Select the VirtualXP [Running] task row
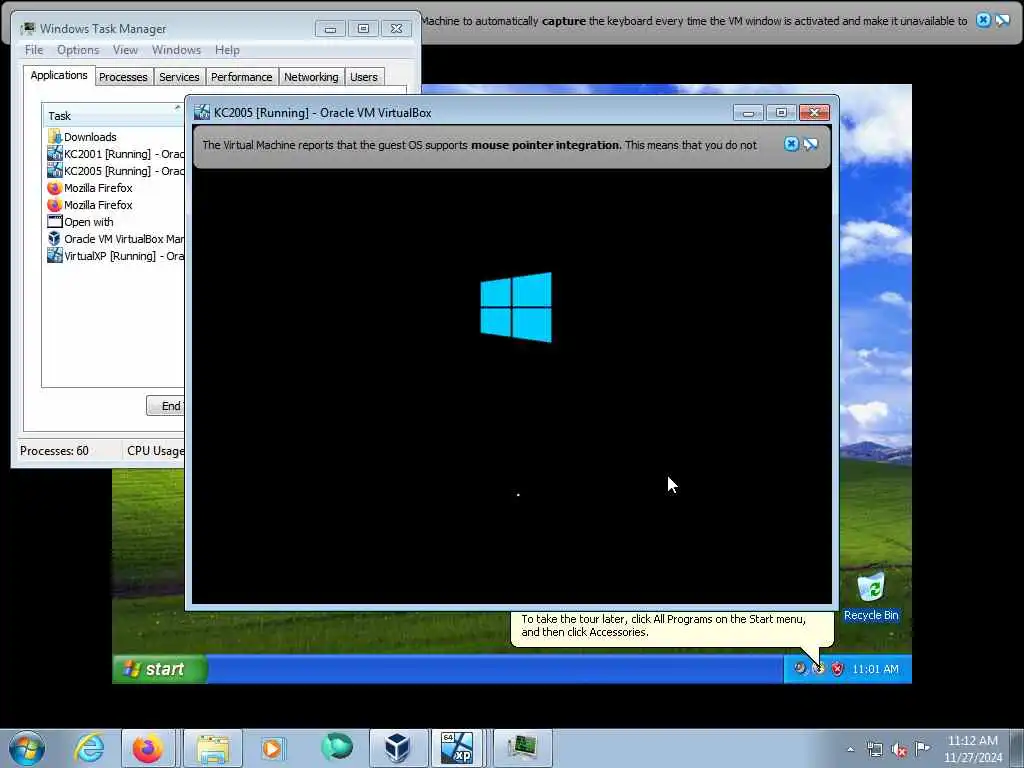The width and height of the screenshot is (1024, 768). click(x=115, y=255)
